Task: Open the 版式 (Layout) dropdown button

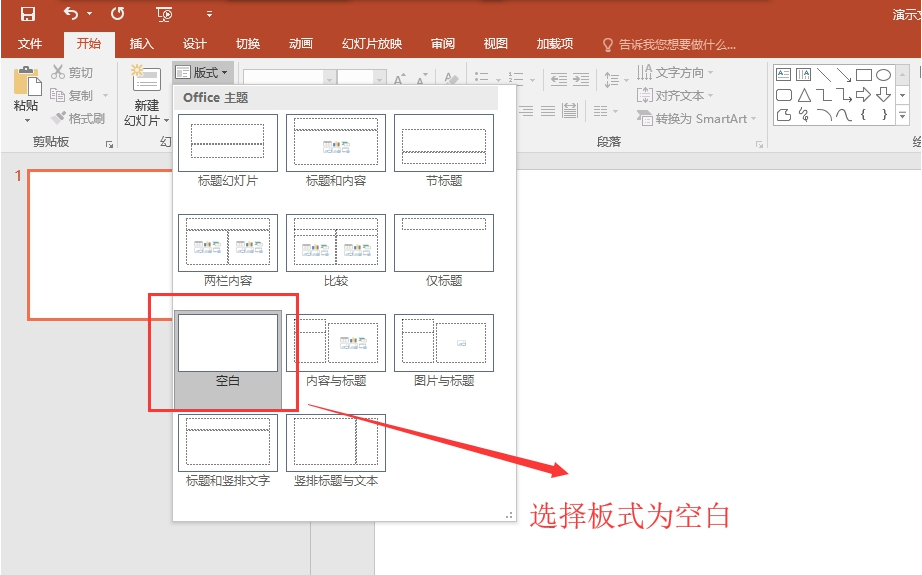Action: (202, 72)
